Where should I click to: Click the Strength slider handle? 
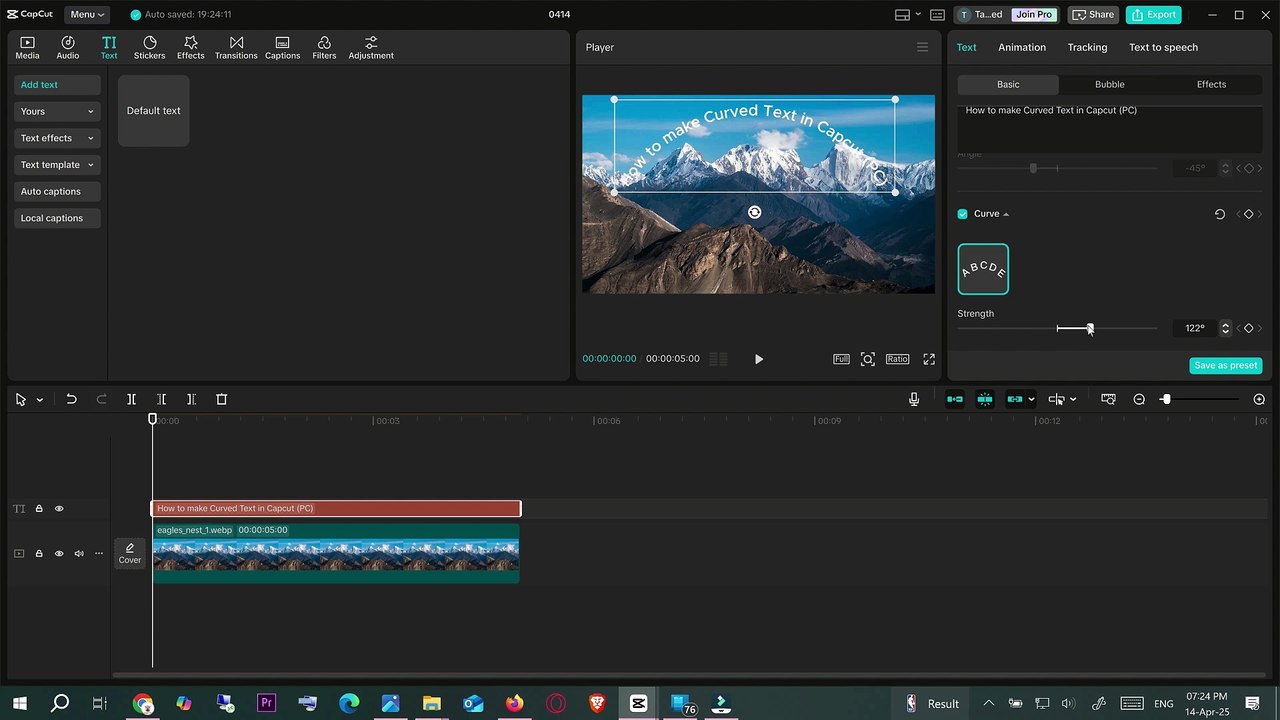[x=1090, y=328]
